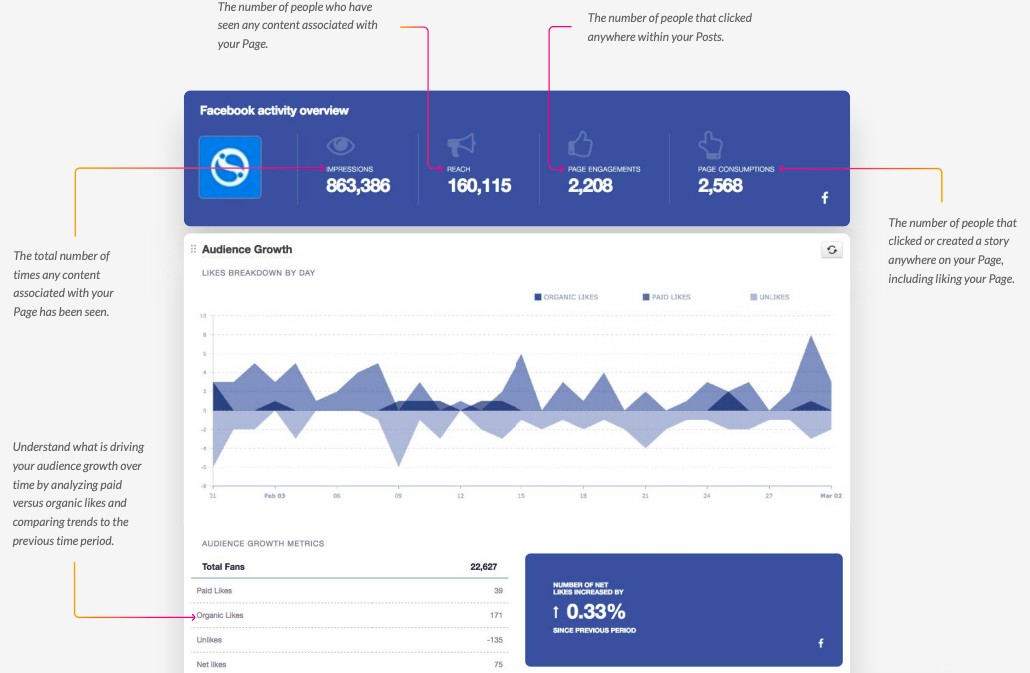Click the Facebook logo in overview banner
Screen dimensions: 1030x673
[825, 198]
